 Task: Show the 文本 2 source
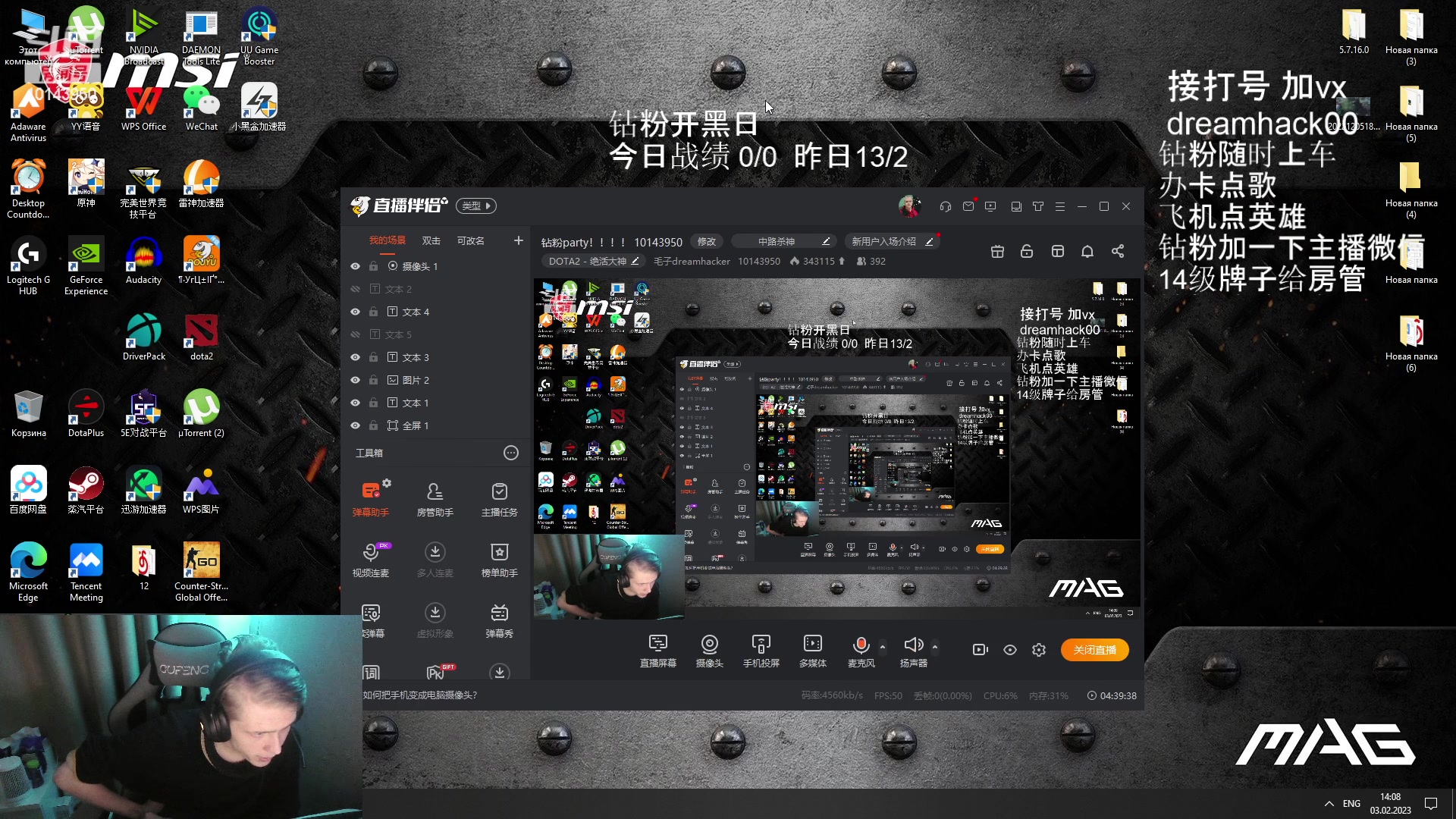(355, 289)
